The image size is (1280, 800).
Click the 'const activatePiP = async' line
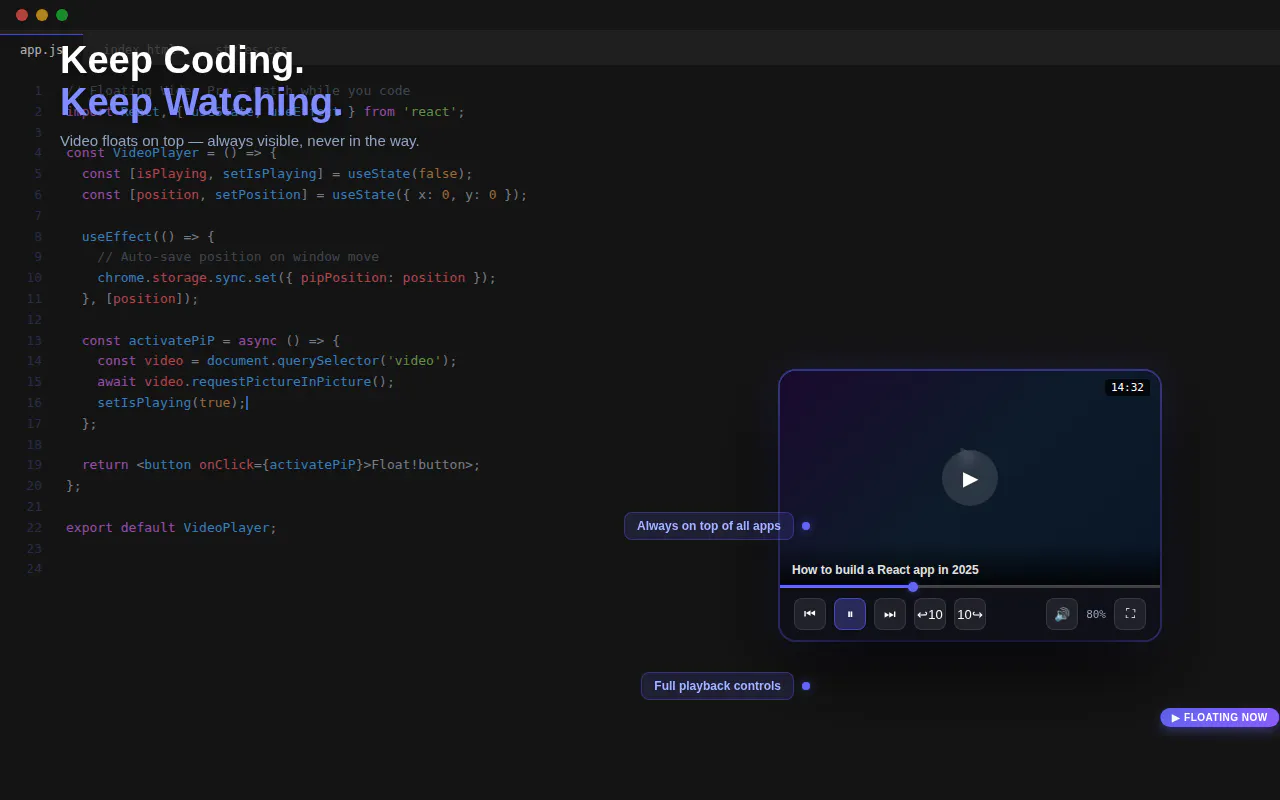click(211, 341)
